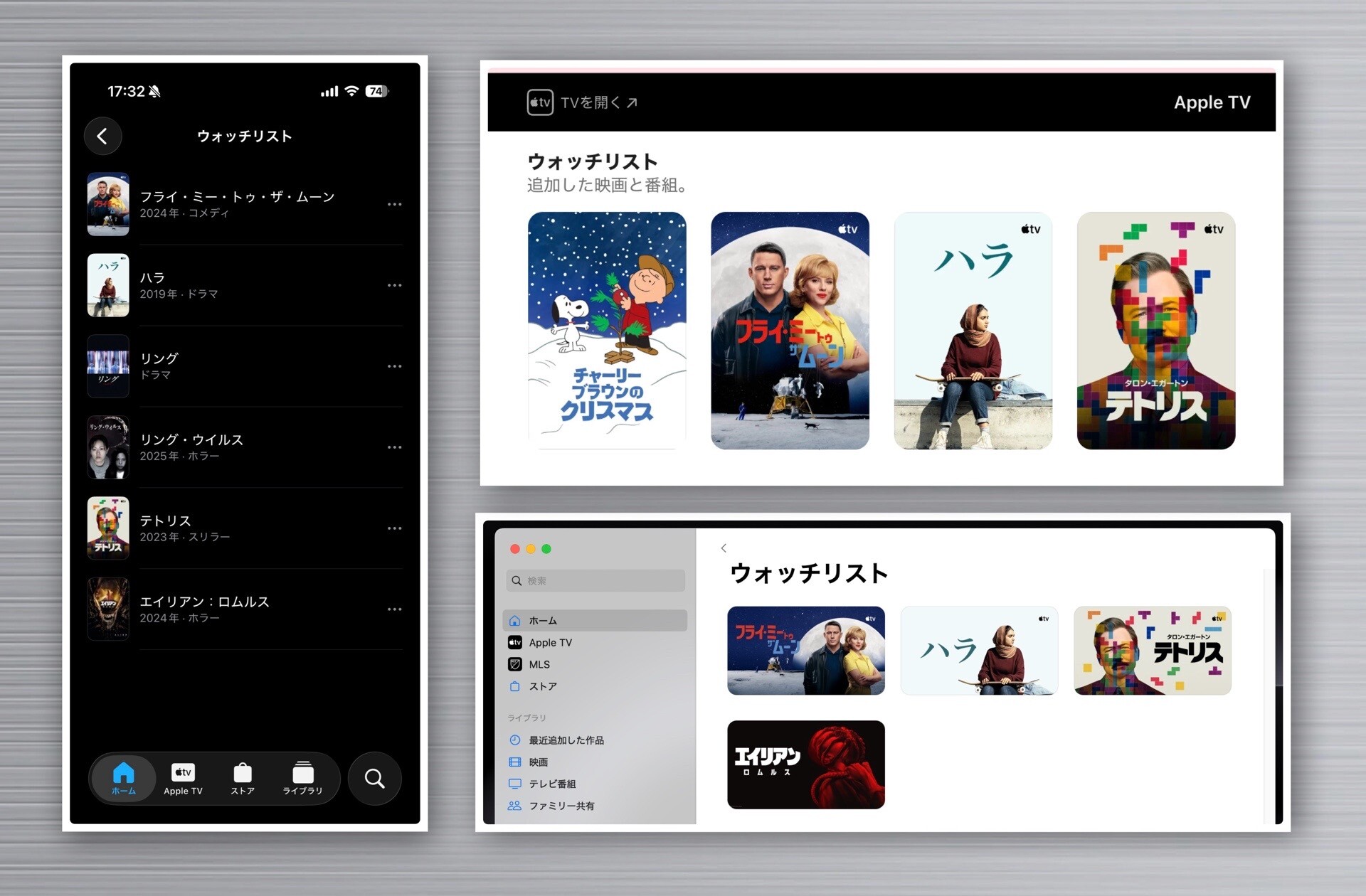Open more options for フライ・ミー・トゥ・ザ・ムーン
The image size is (1366, 896).
pos(394,204)
